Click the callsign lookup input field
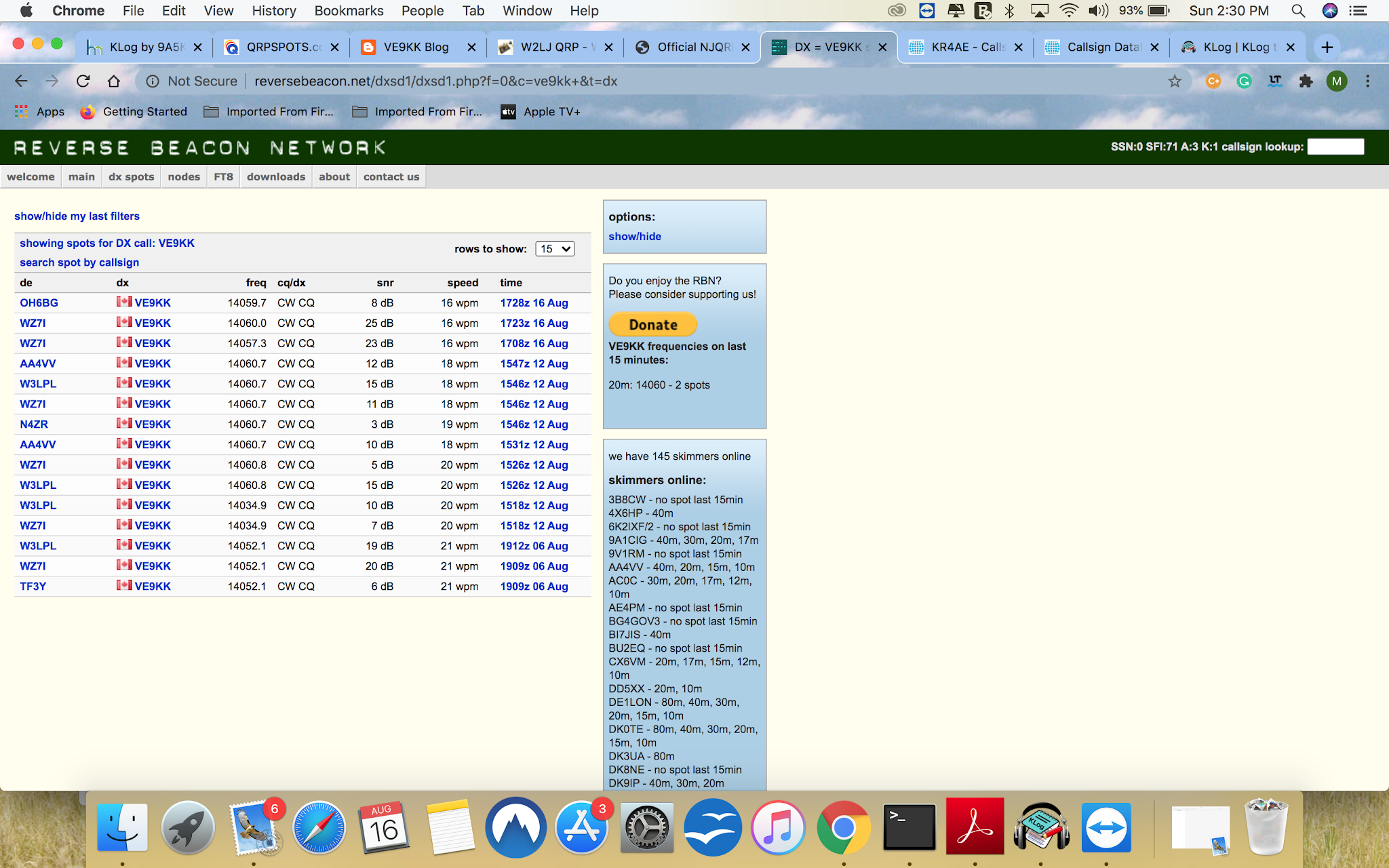This screenshot has width=1389, height=868. click(1335, 146)
